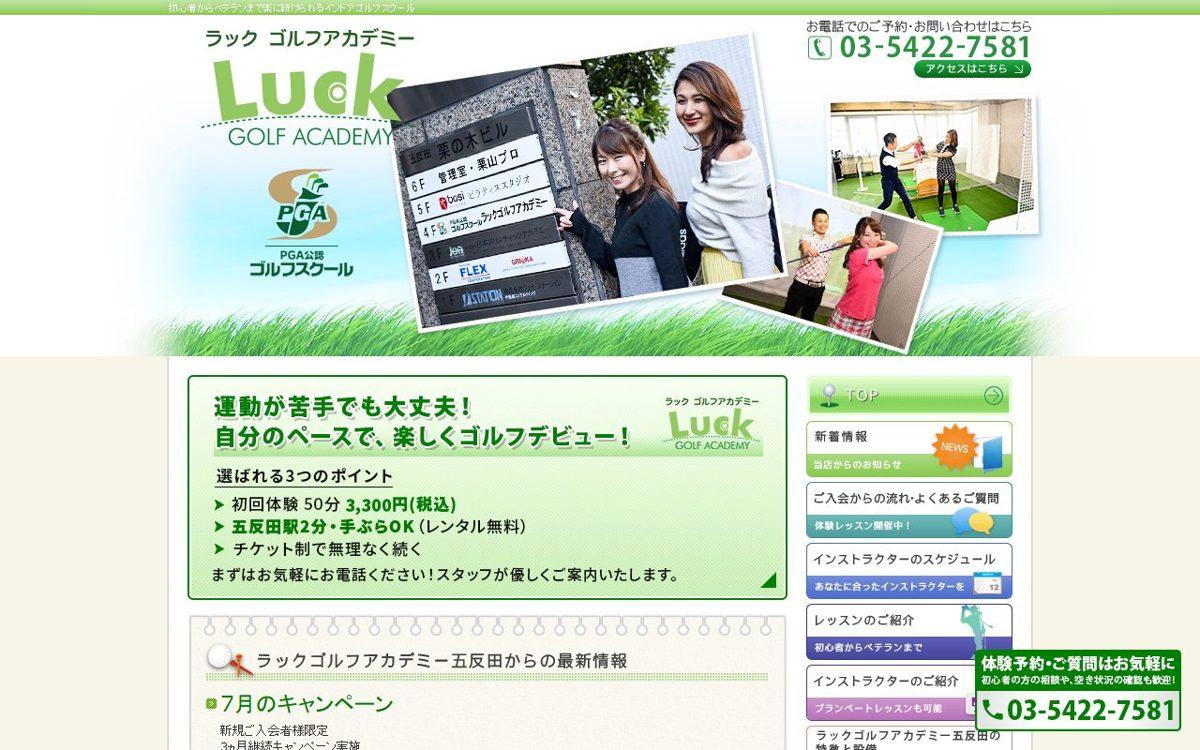
Task: Click the orange NEWS badge icon
Action: pyautogui.click(x=953, y=446)
